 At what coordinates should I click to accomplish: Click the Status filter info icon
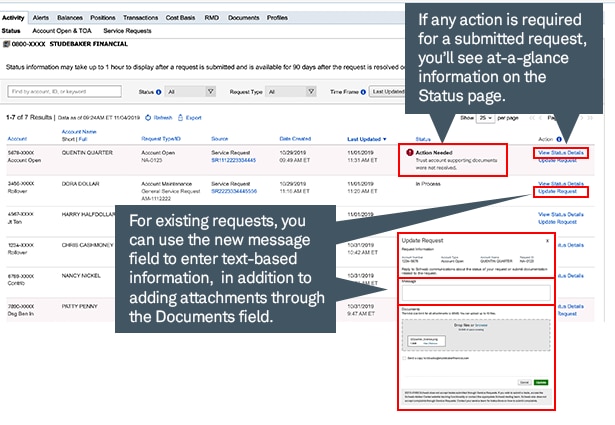point(158,92)
